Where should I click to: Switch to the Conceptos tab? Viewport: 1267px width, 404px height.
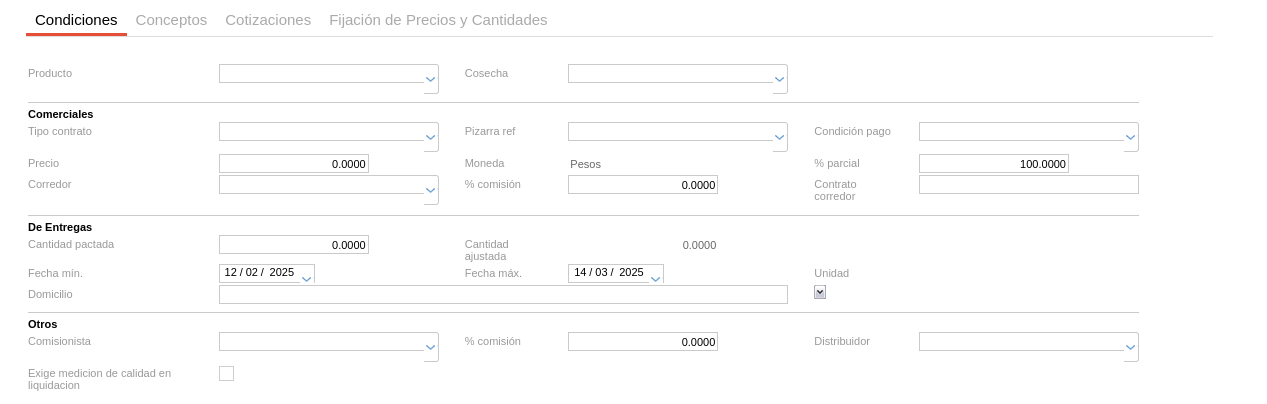(x=171, y=20)
